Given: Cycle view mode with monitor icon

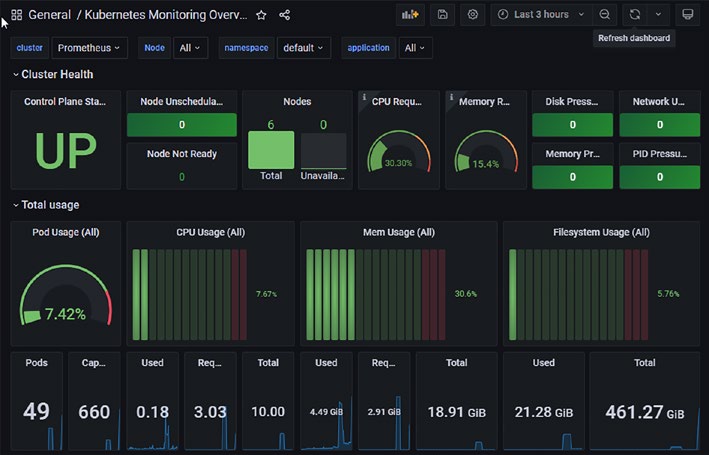Looking at the screenshot, I should coord(687,15).
